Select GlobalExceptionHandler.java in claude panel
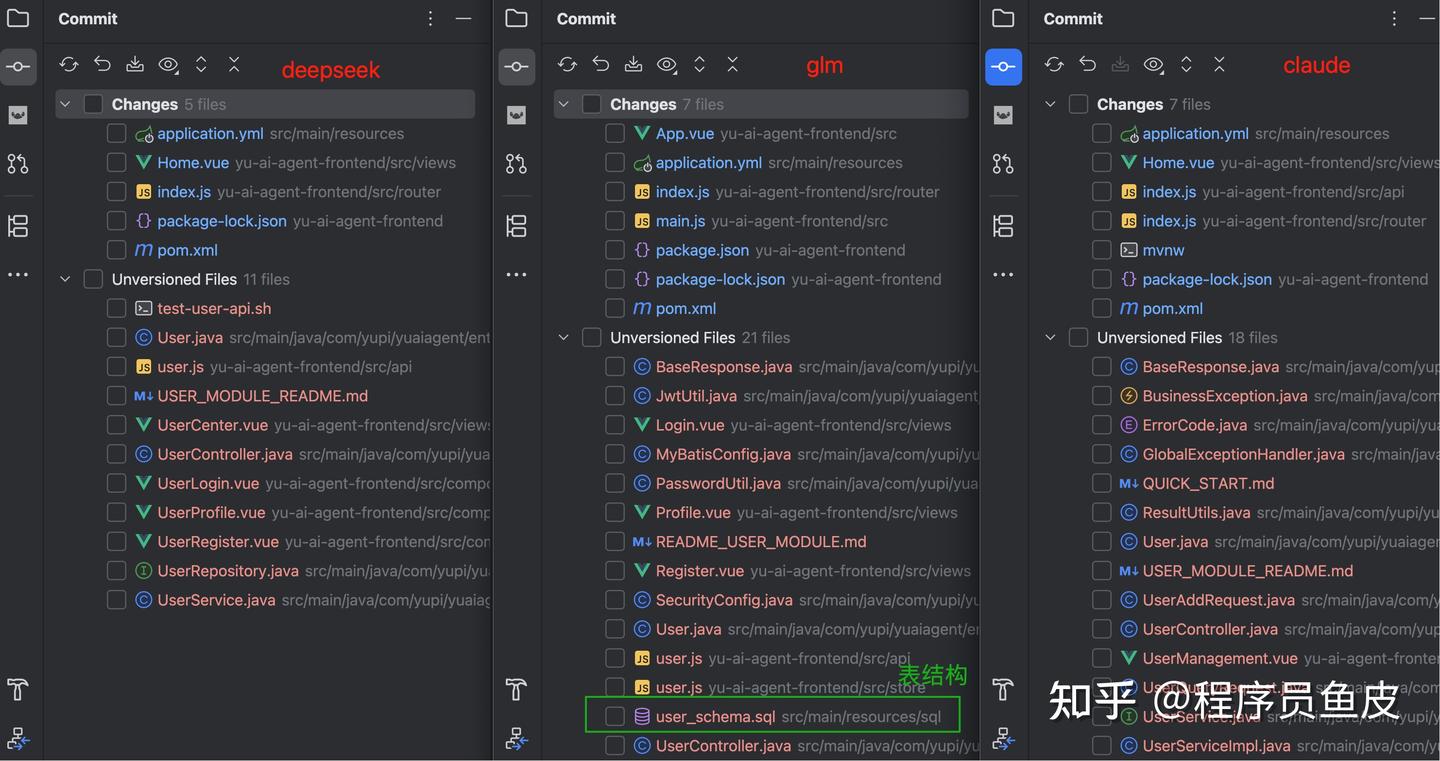The height and width of the screenshot is (761, 1440). (x=1244, y=454)
